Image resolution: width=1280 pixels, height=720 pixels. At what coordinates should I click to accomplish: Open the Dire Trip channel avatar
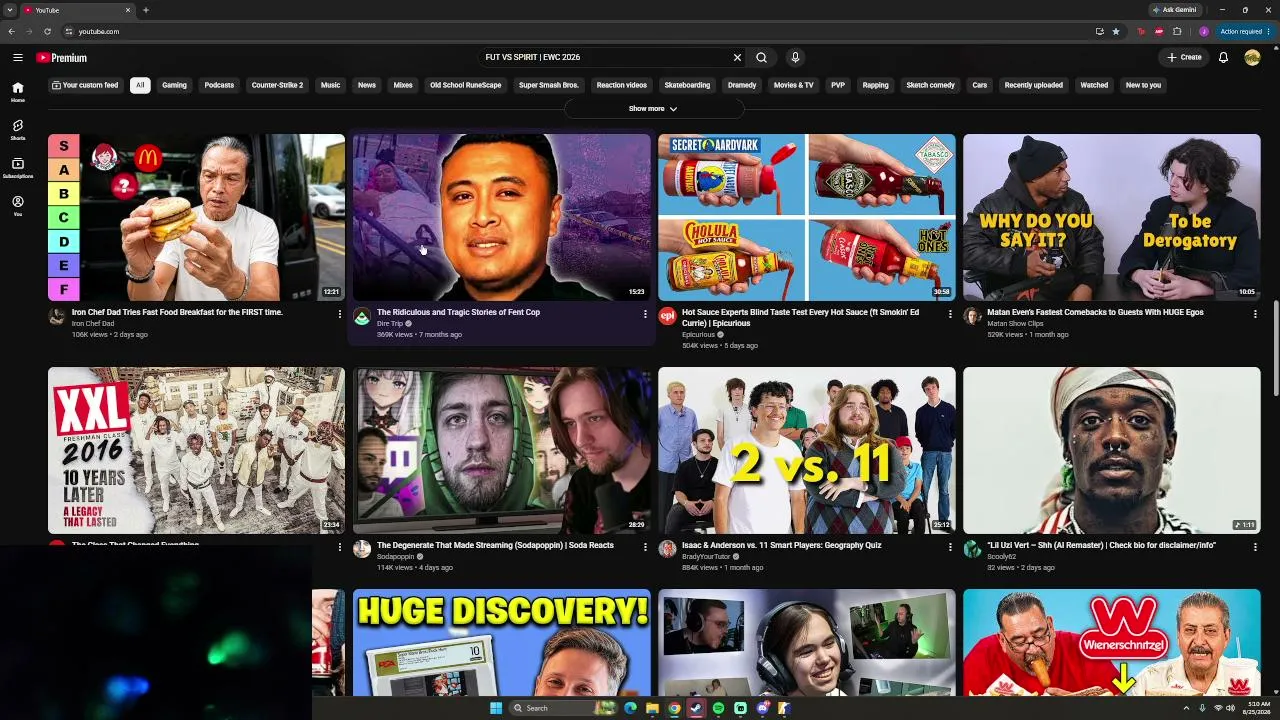click(362, 316)
